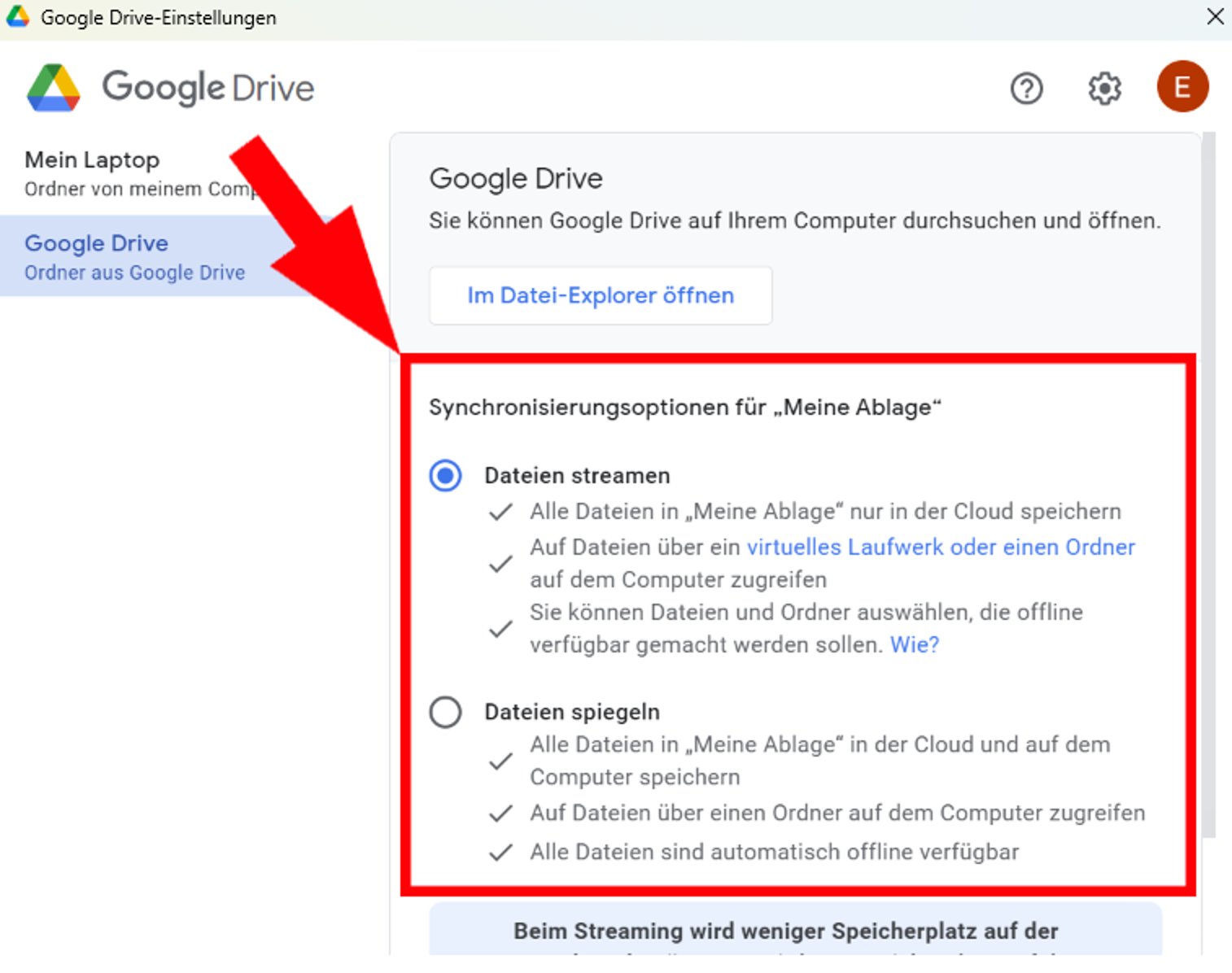The width and height of the screenshot is (1232, 973).
Task: Click the checkmark beside "Alle Dateien sind automatisch offline verfügbar"
Action: 501,852
